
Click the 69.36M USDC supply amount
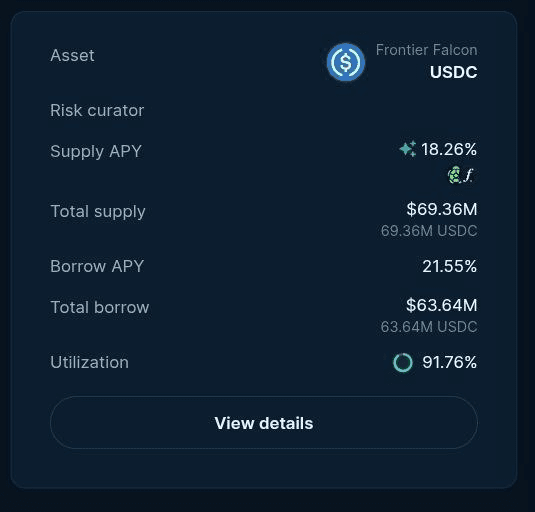pos(429,231)
